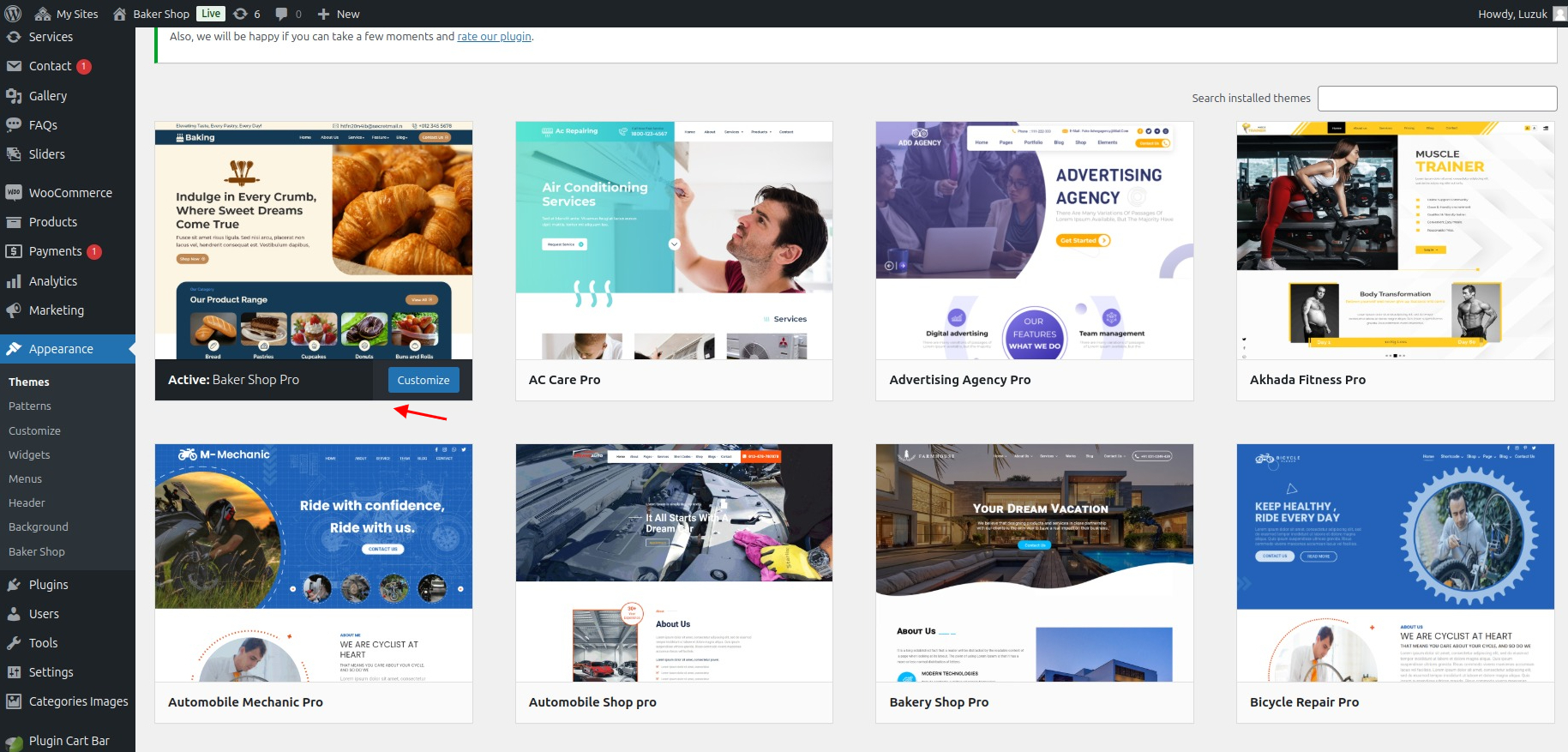
Task: Click the Users person icon
Action: [14, 614]
